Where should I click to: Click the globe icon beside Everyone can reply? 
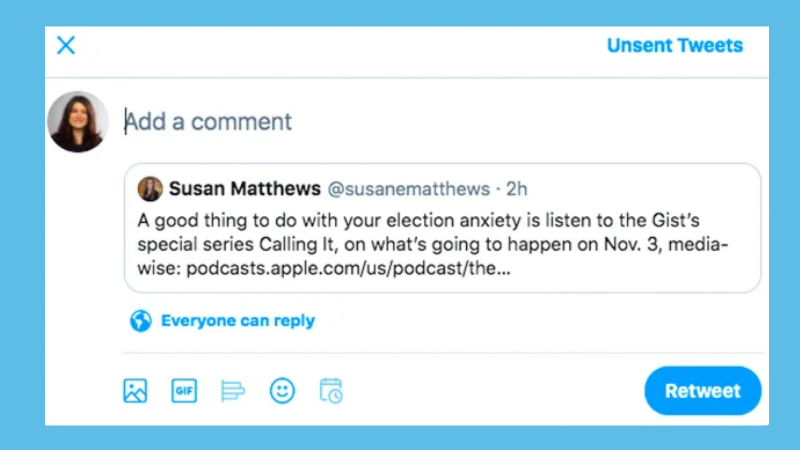click(140, 321)
